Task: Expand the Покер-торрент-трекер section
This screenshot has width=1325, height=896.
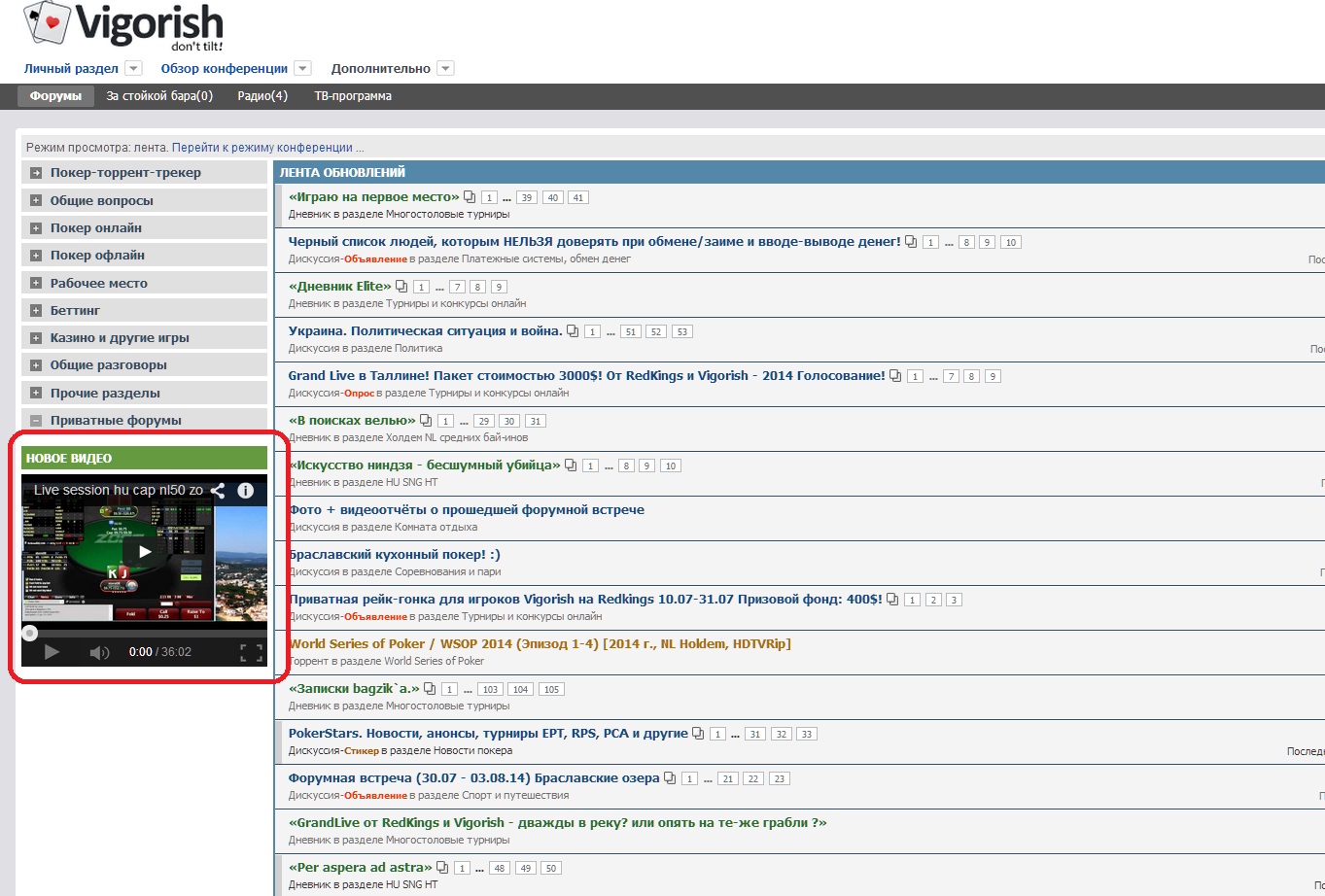Action: coord(36,173)
